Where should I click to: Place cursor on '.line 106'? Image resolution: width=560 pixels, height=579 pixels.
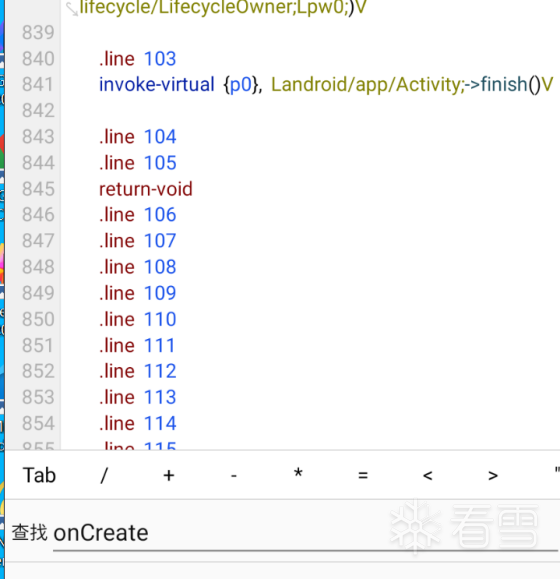pos(138,215)
